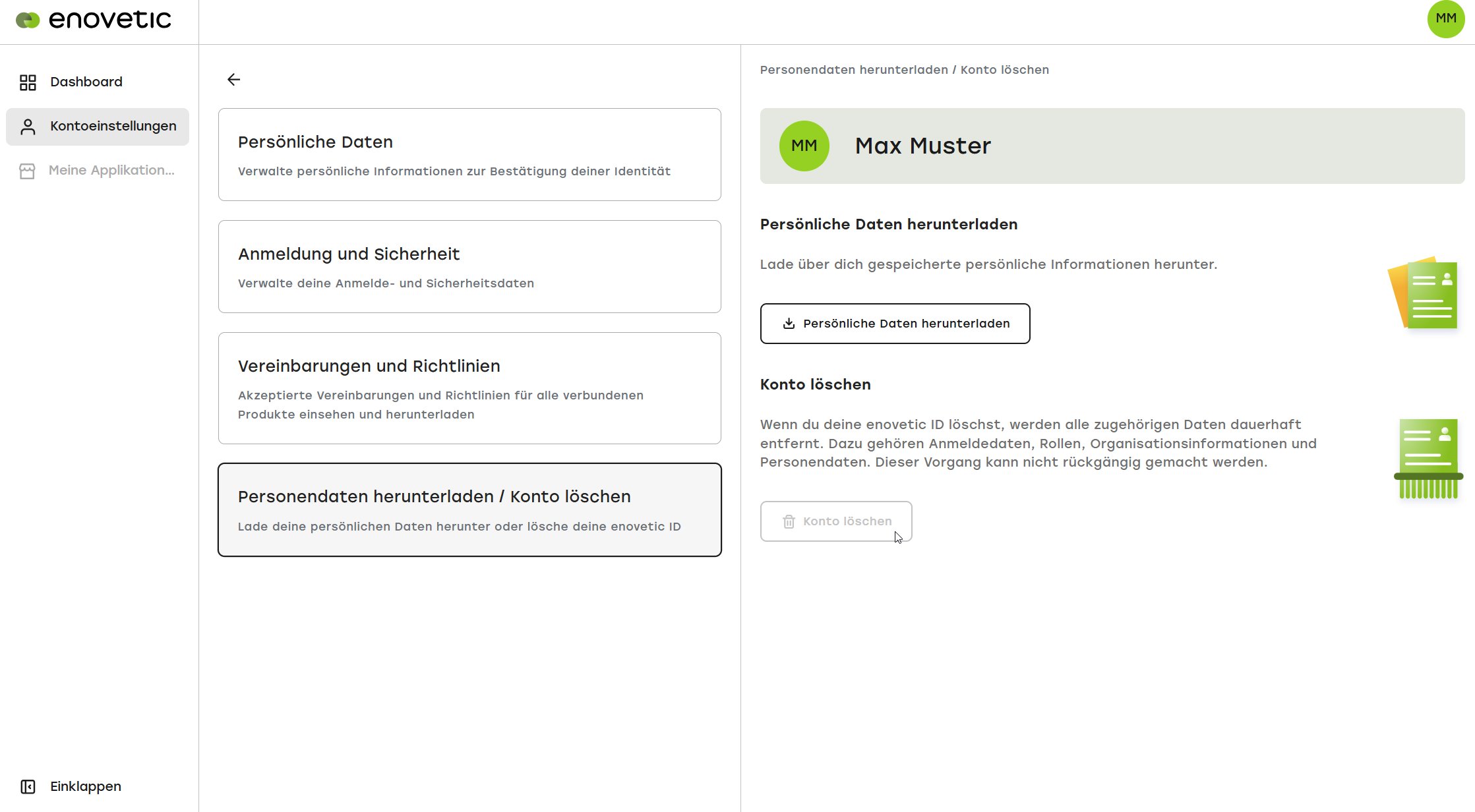Click the Konto löschen button

coord(836,521)
